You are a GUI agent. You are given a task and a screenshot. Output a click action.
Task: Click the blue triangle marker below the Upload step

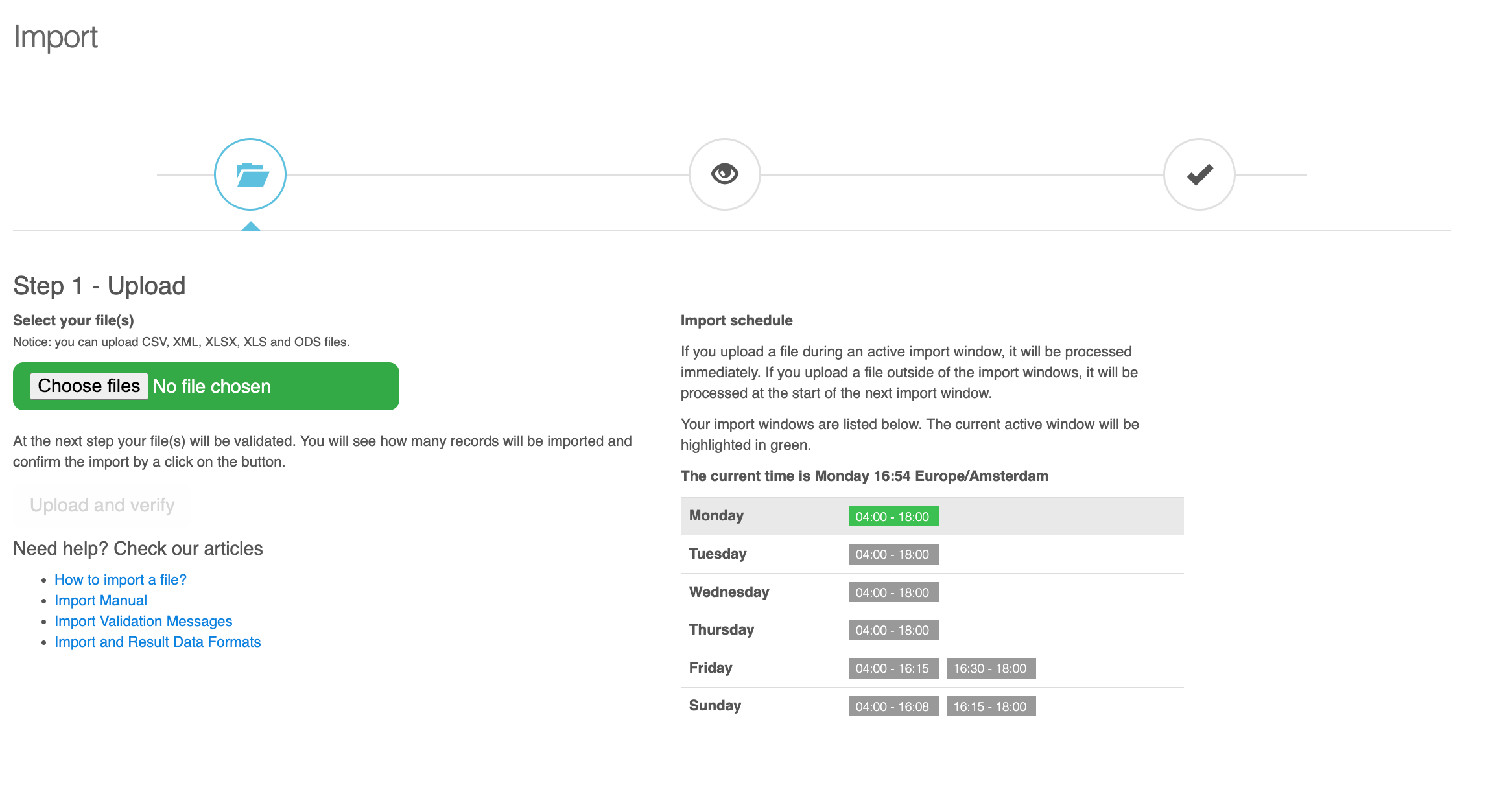coord(251,227)
